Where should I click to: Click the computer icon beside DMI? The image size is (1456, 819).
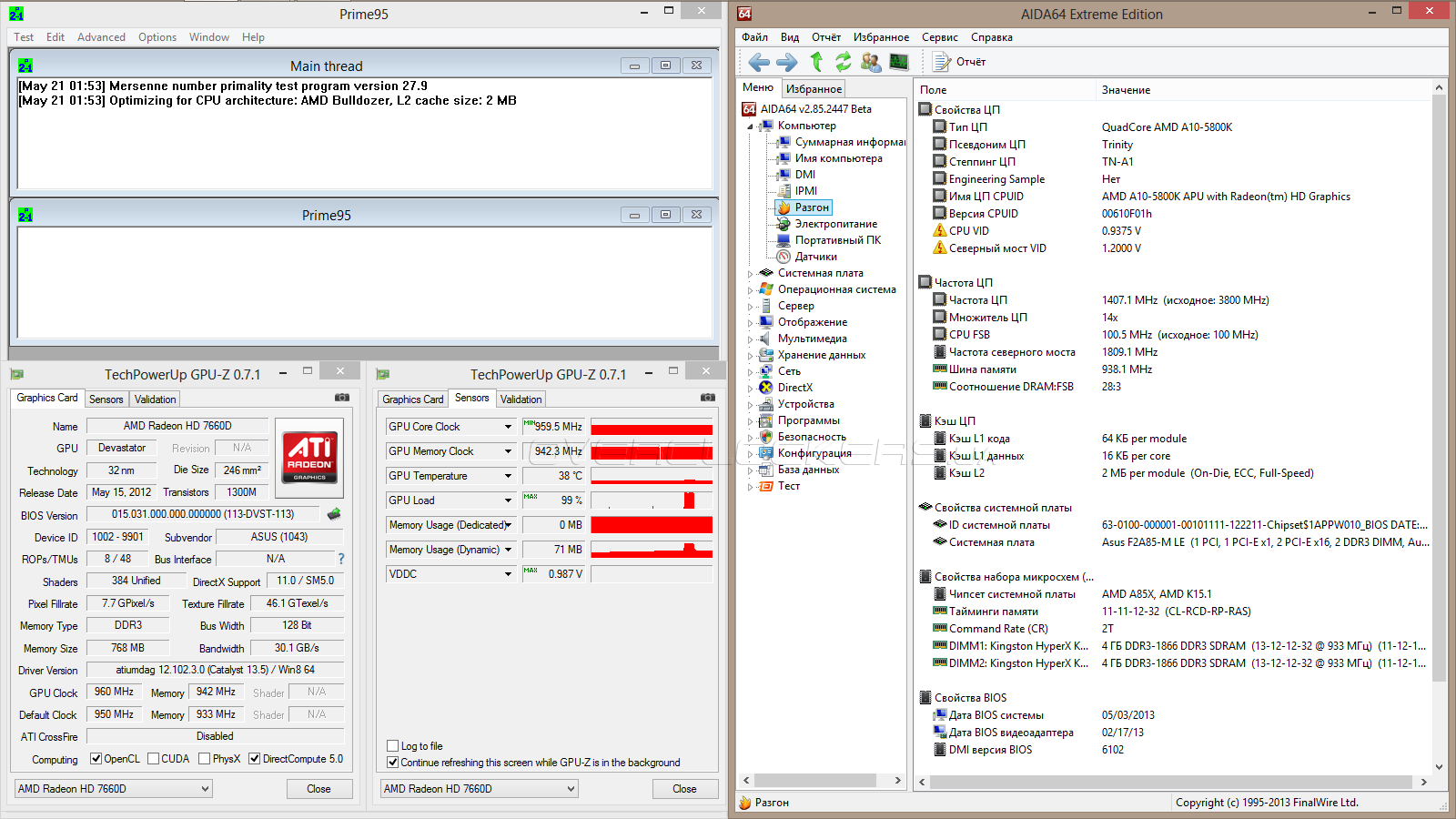point(784,175)
